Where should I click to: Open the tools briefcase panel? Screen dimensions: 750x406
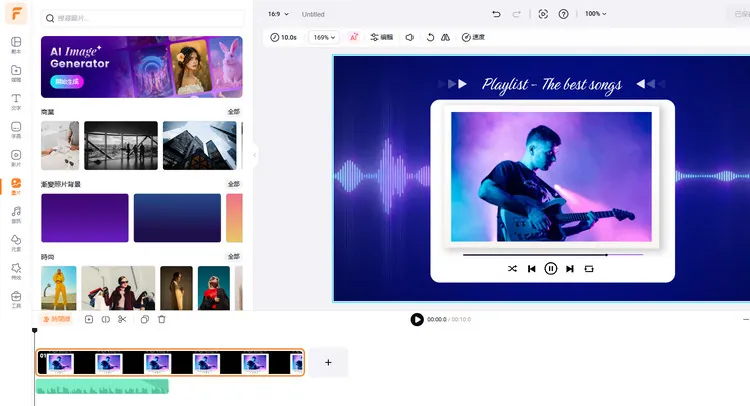(16, 299)
